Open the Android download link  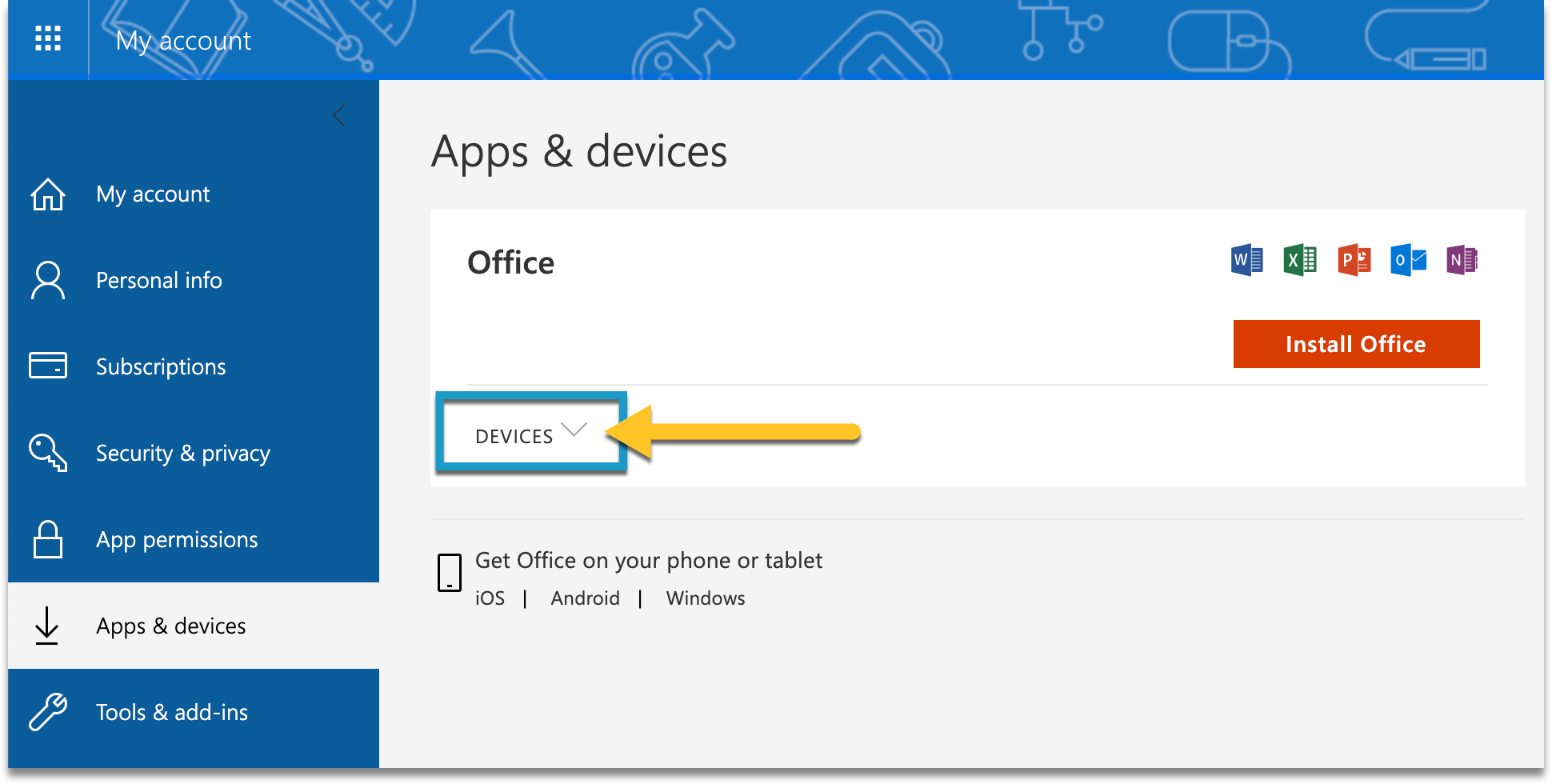[585, 598]
